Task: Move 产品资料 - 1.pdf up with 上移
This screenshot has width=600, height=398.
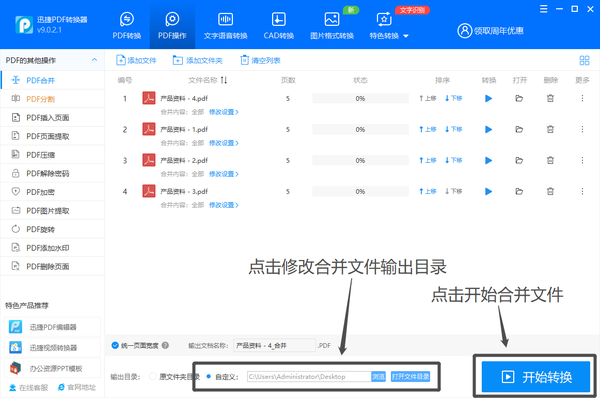Action: (x=427, y=129)
